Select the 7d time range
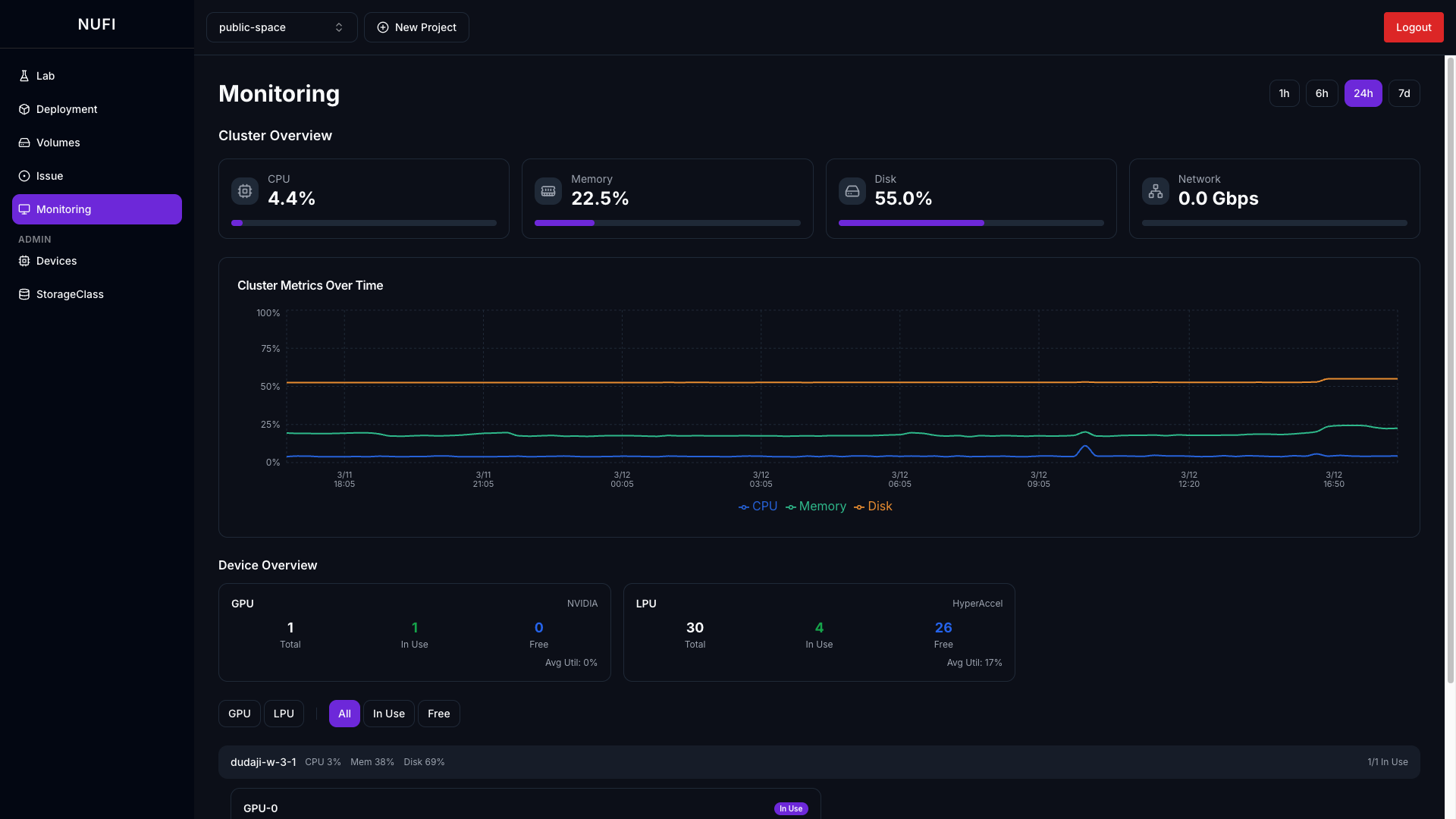The width and height of the screenshot is (1456, 819). [x=1404, y=93]
